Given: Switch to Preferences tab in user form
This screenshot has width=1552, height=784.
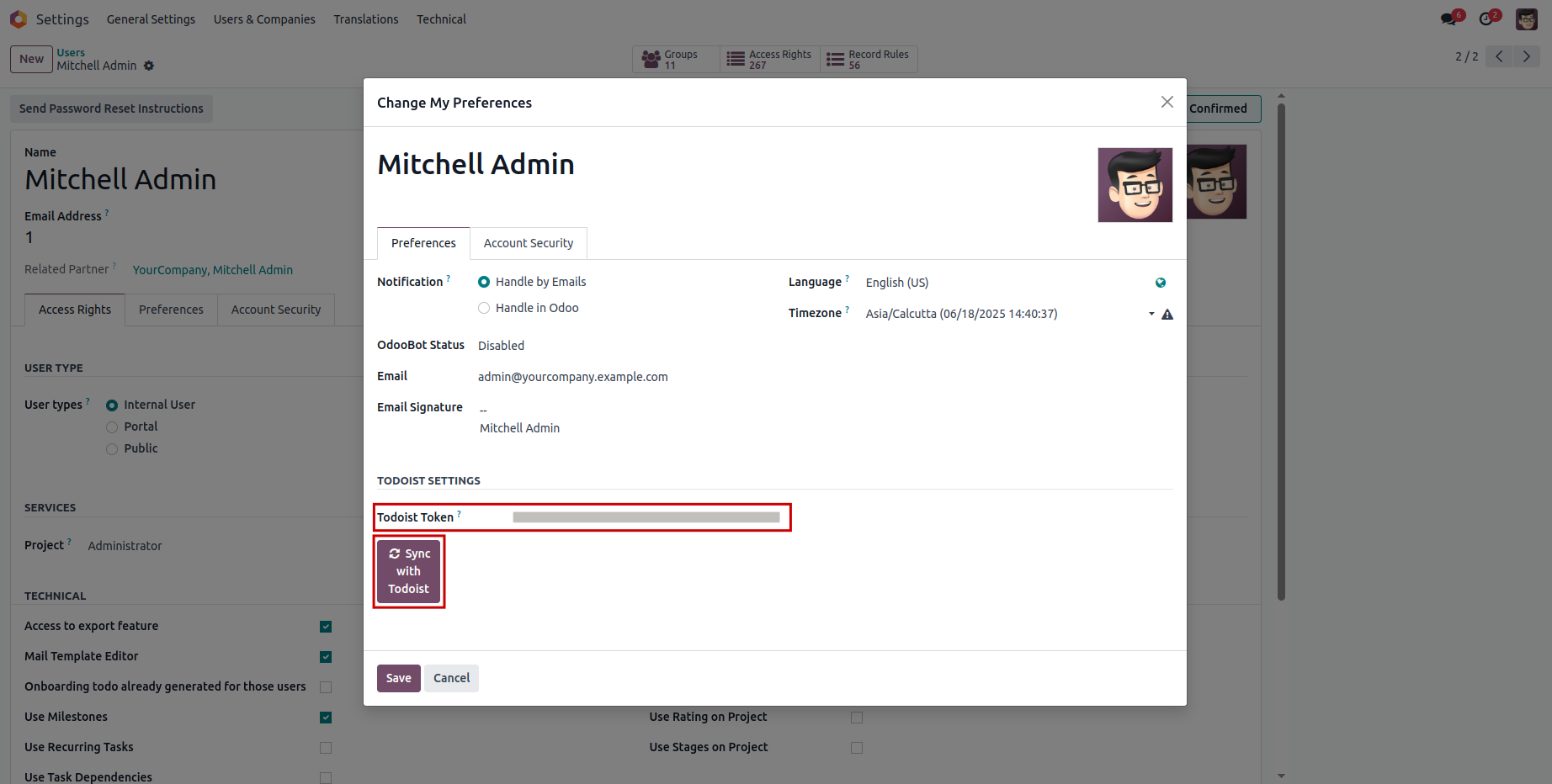Looking at the screenshot, I should pyautogui.click(x=171, y=310).
